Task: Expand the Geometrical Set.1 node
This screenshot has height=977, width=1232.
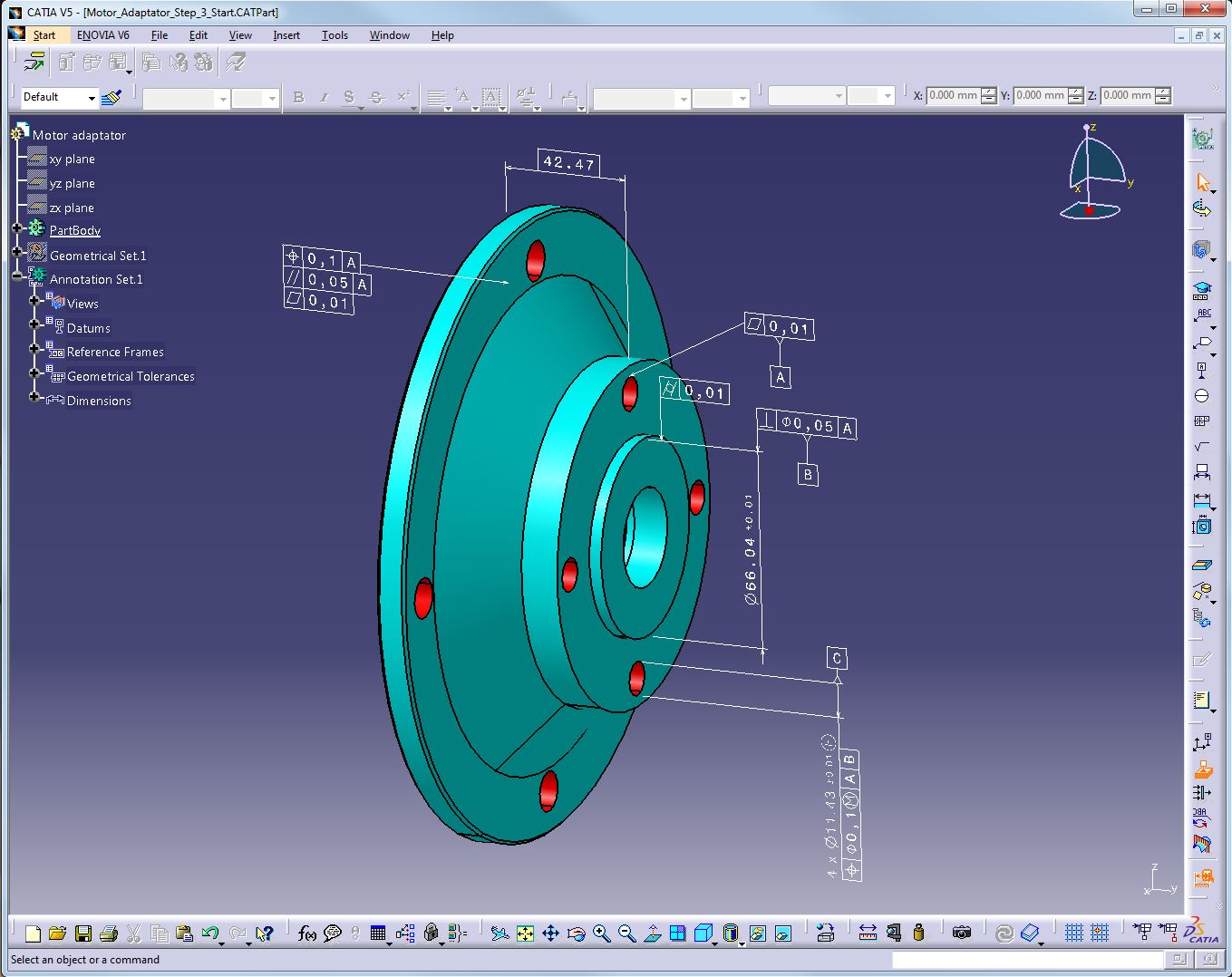Action: point(17,252)
